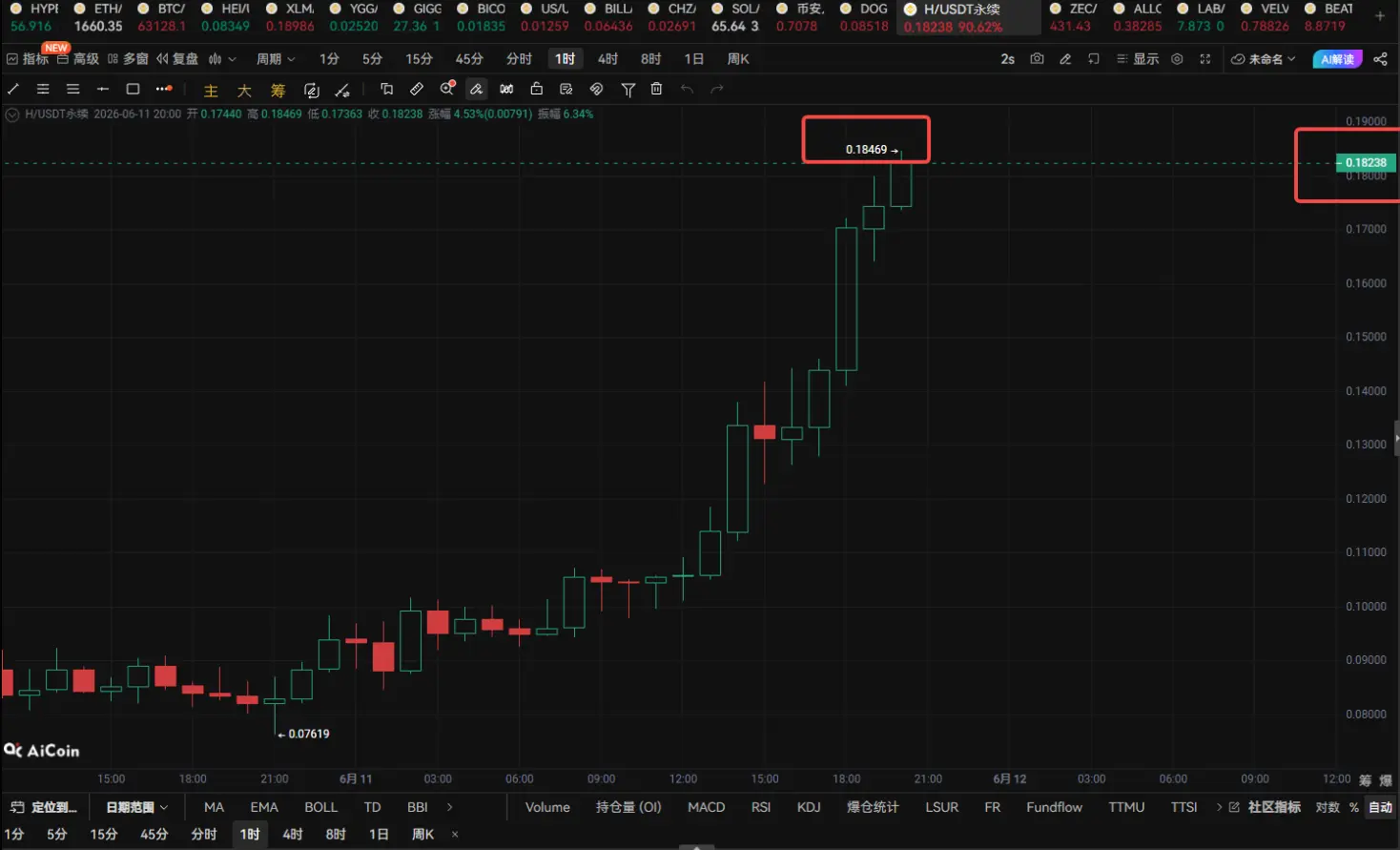Toggle the 大 large-order marker
The height and width of the screenshot is (850, 1400).
coord(244,91)
